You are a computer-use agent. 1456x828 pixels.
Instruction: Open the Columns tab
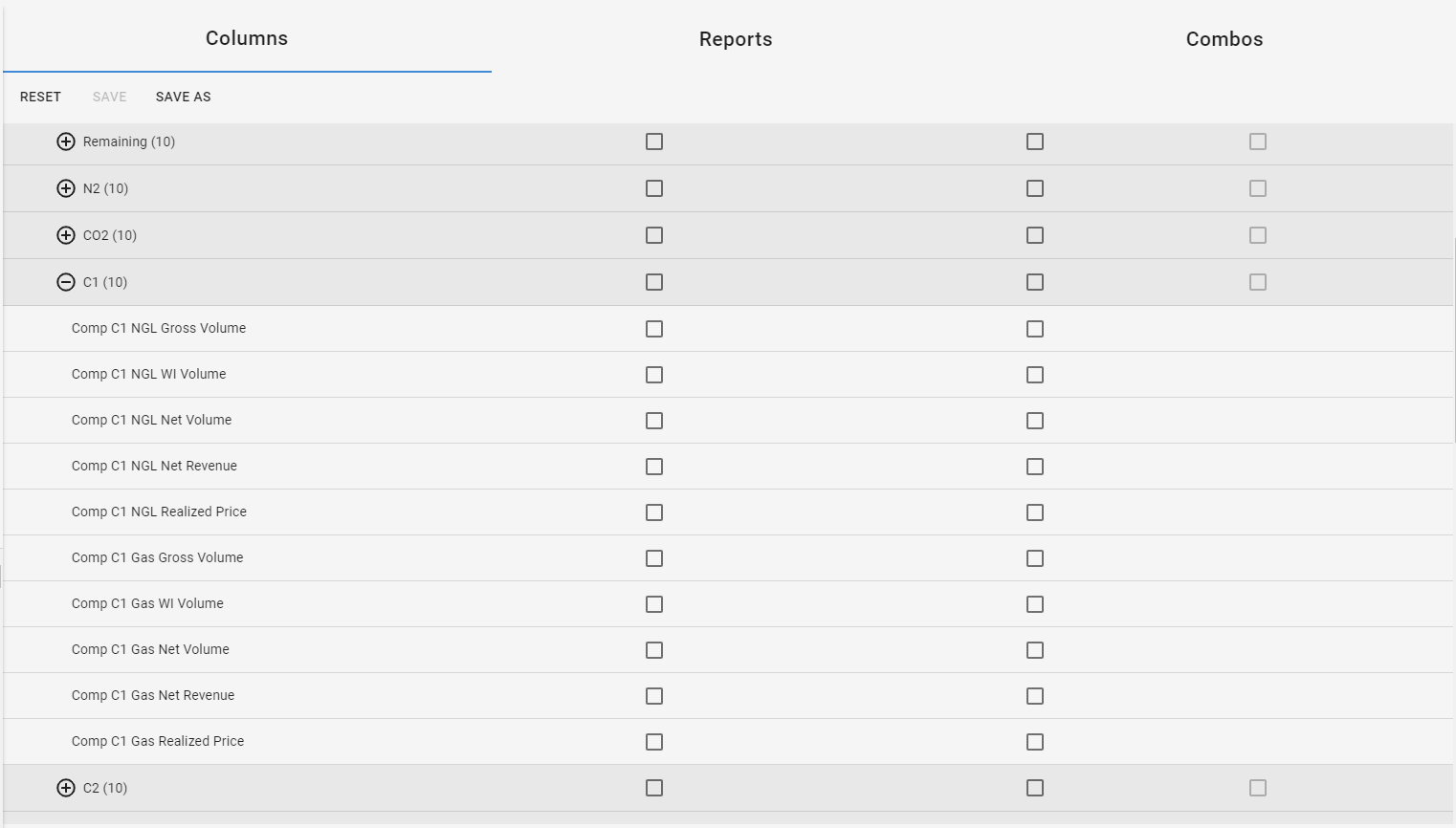(x=247, y=38)
